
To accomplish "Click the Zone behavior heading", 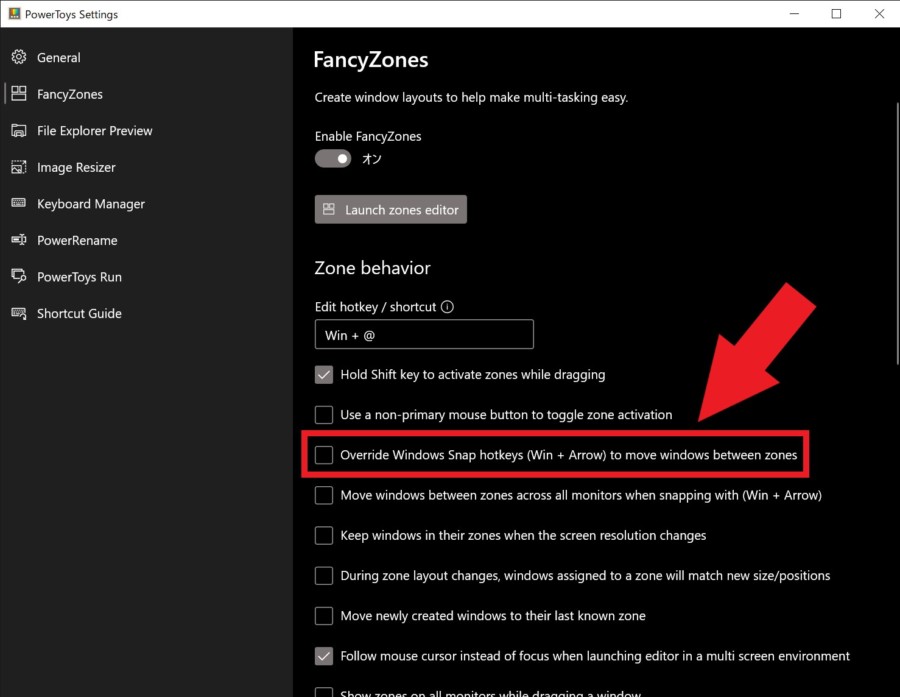I will pyautogui.click(x=373, y=268).
